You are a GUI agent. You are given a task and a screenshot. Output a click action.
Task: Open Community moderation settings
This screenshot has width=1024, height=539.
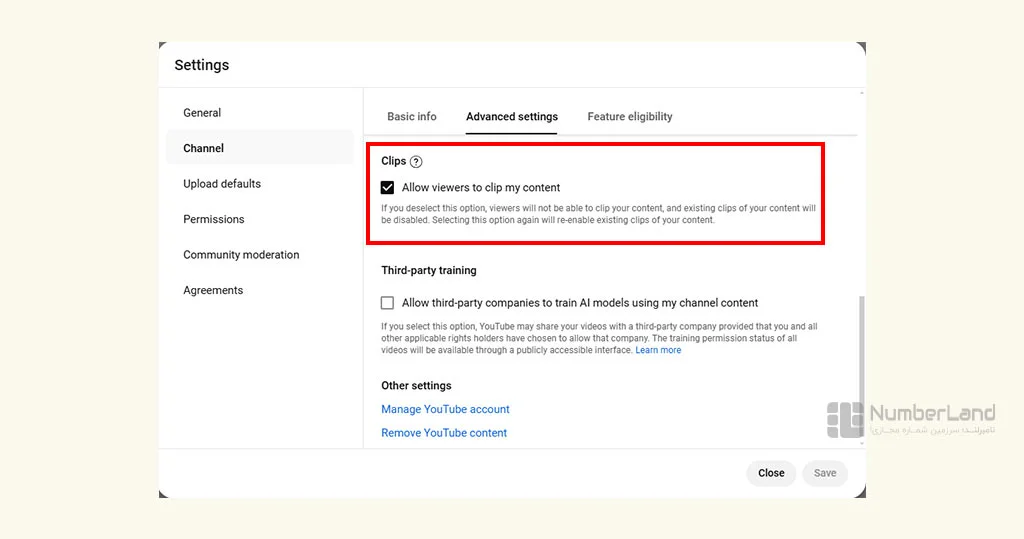260,255
